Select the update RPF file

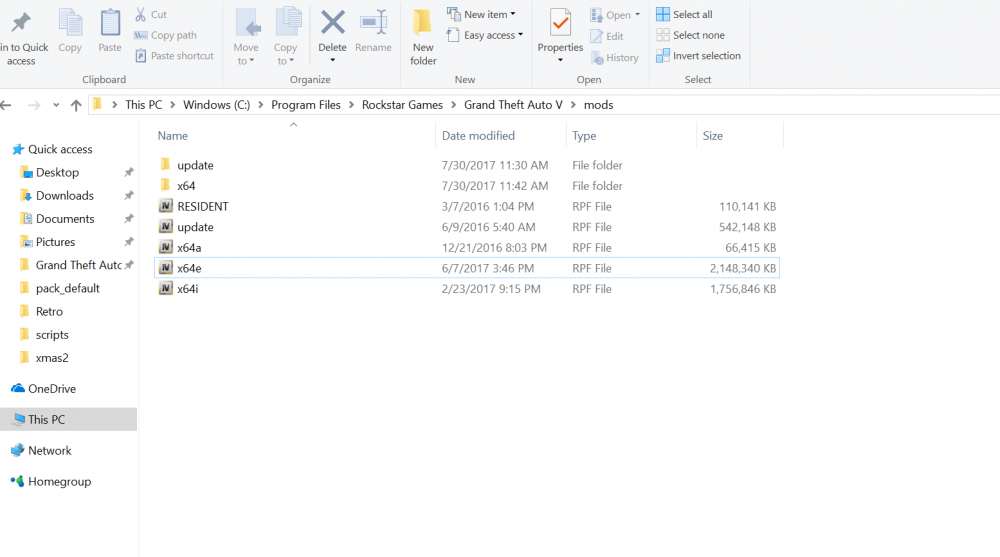point(467,227)
